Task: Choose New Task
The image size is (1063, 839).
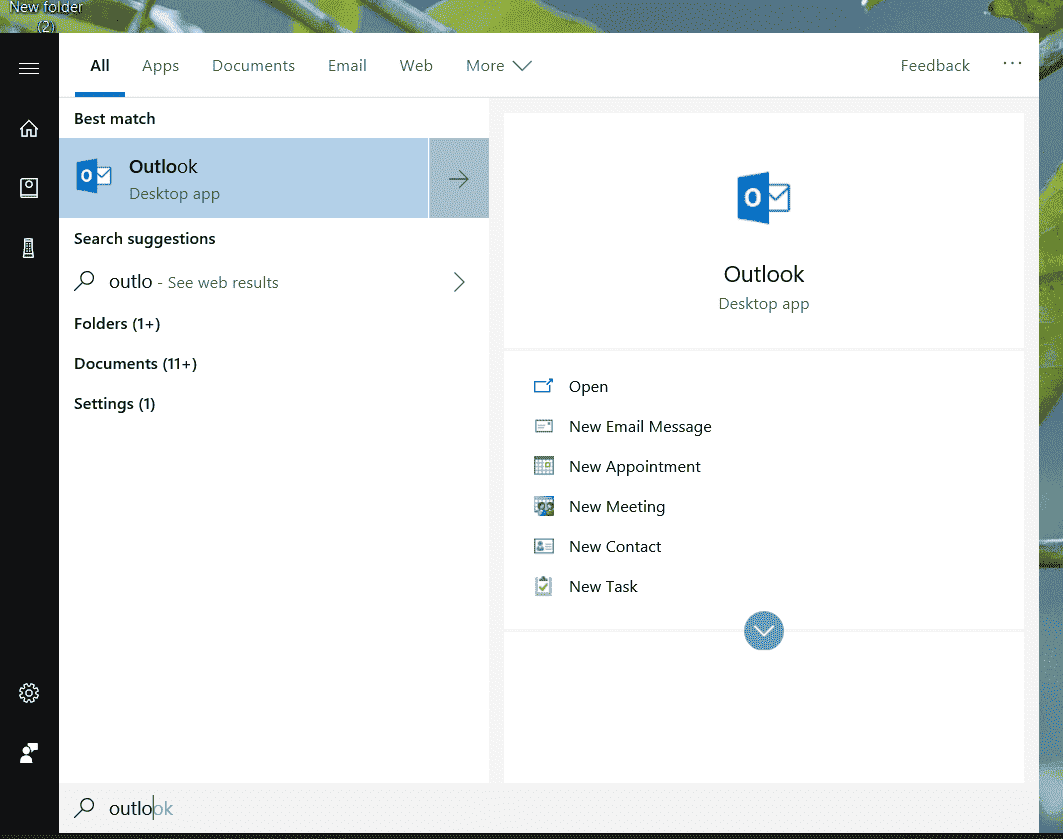Action: click(x=603, y=586)
